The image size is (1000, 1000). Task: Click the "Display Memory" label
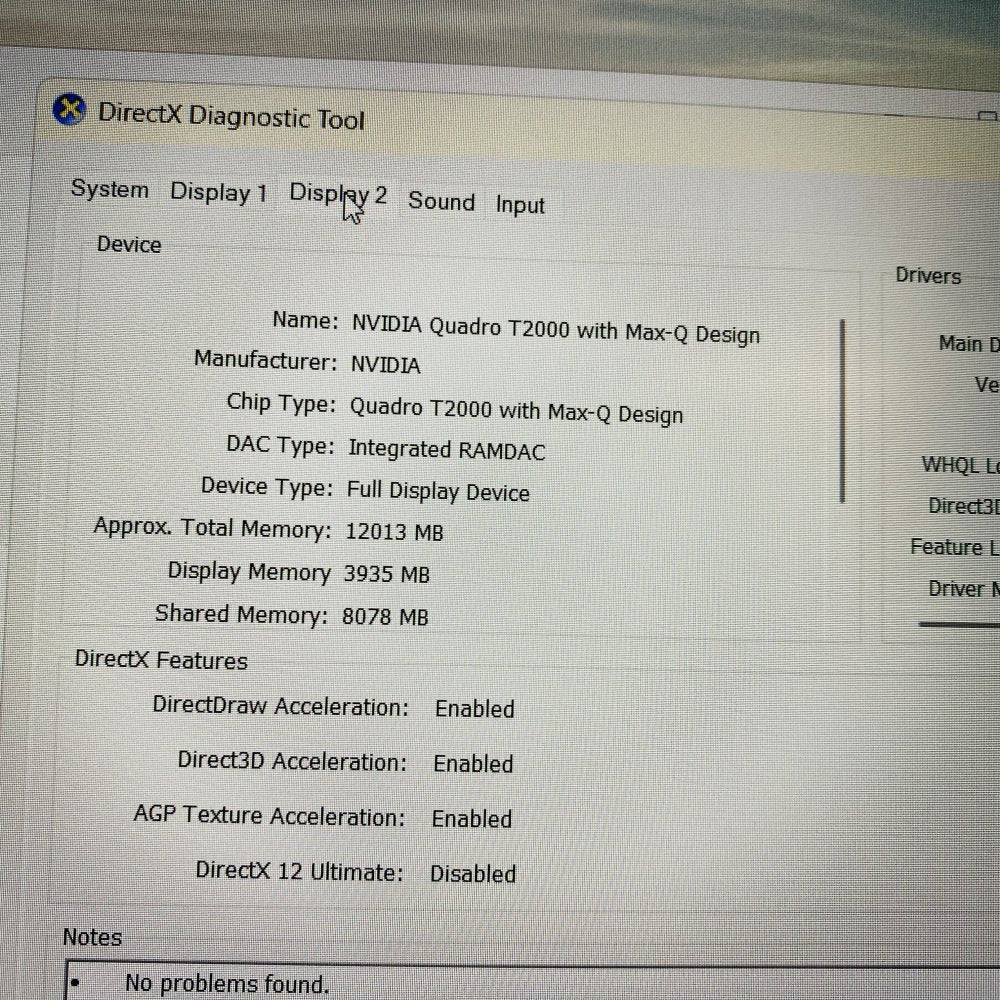point(249,571)
